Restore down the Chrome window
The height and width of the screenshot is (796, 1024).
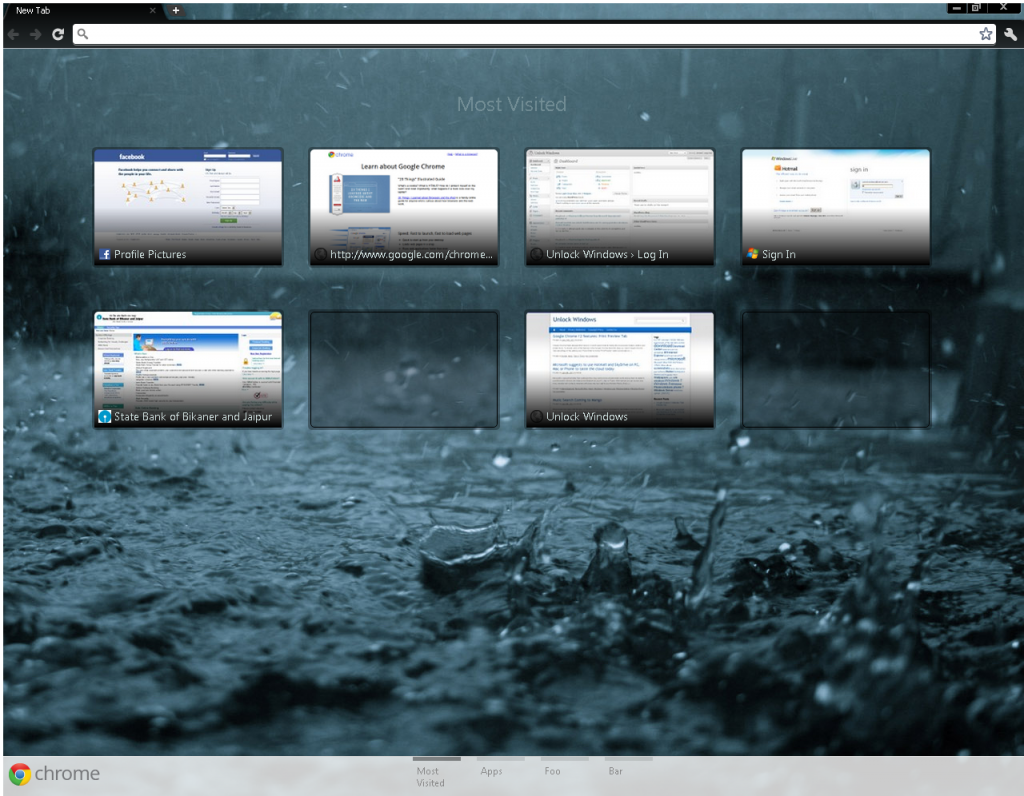coord(976,8)
